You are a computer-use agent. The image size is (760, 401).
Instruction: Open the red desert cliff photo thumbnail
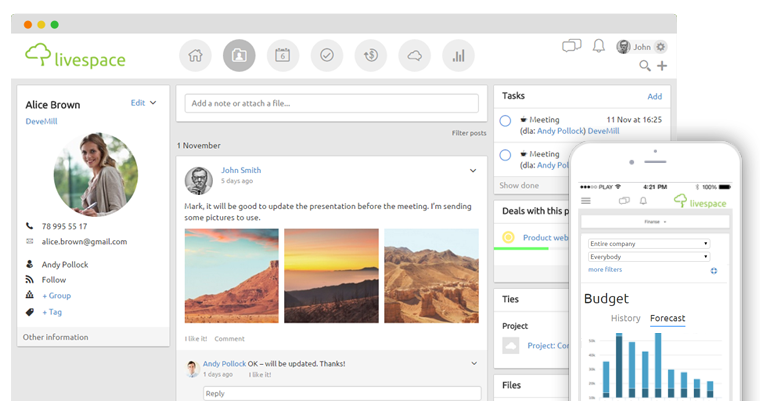[232, 276]
